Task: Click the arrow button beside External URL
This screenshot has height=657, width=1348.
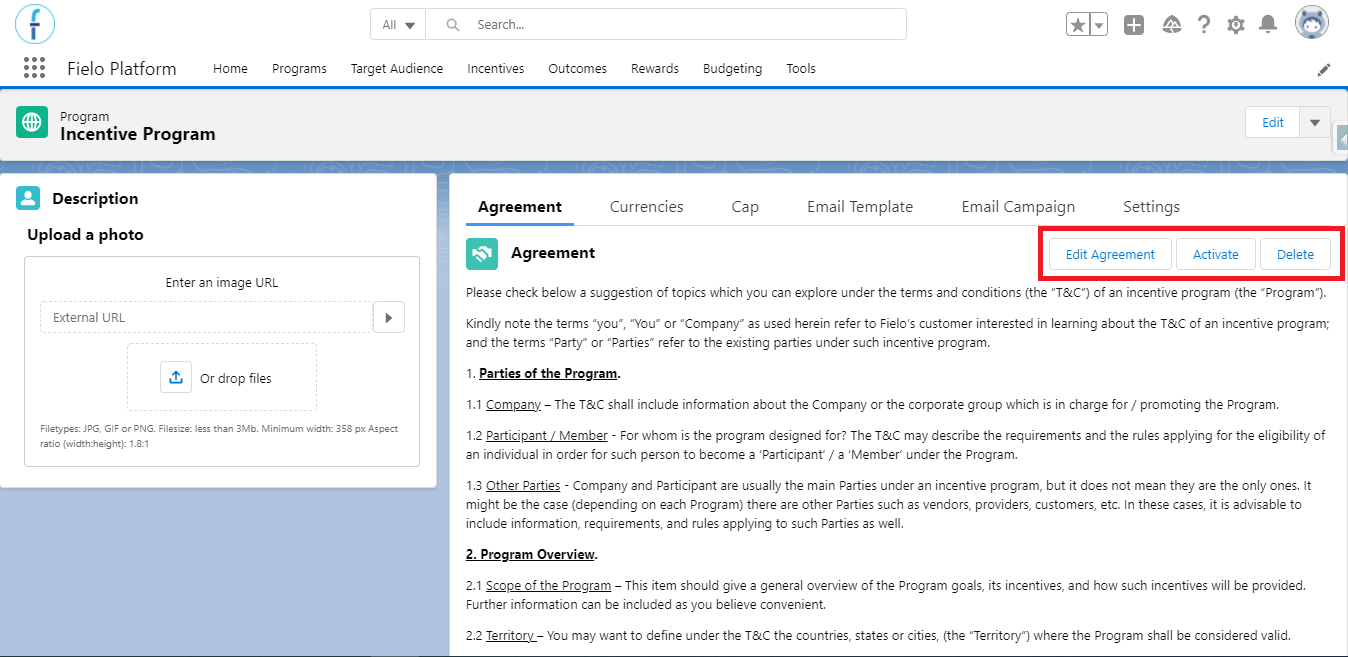Action: pos(389,318)
